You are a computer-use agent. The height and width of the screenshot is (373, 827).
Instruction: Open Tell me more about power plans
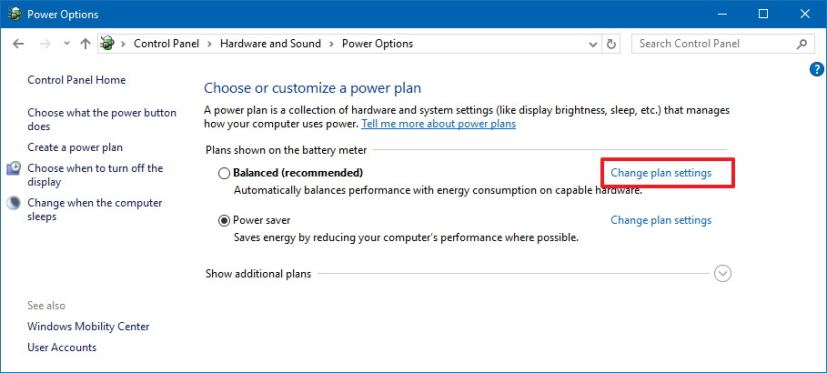pos(438,124)
